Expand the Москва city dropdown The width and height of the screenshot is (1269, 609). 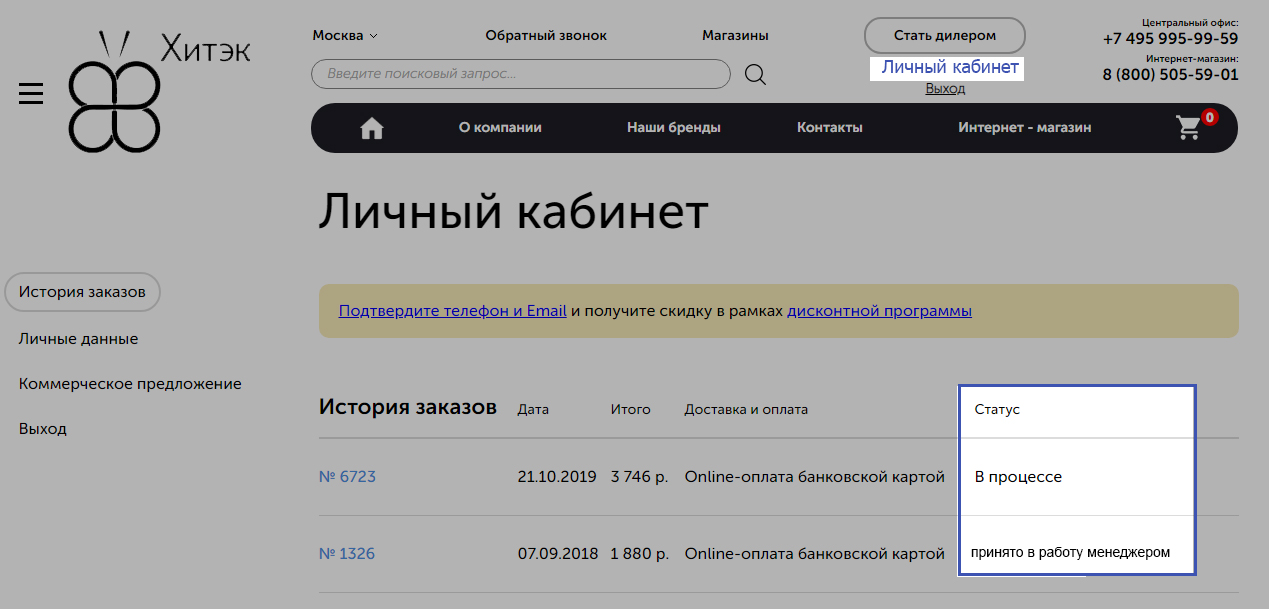(345, 35)
